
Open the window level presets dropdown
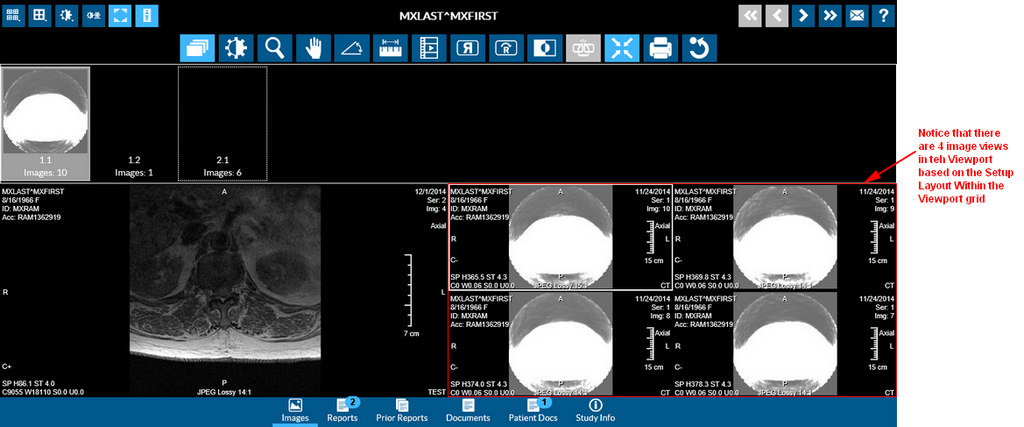coord(66,16)
